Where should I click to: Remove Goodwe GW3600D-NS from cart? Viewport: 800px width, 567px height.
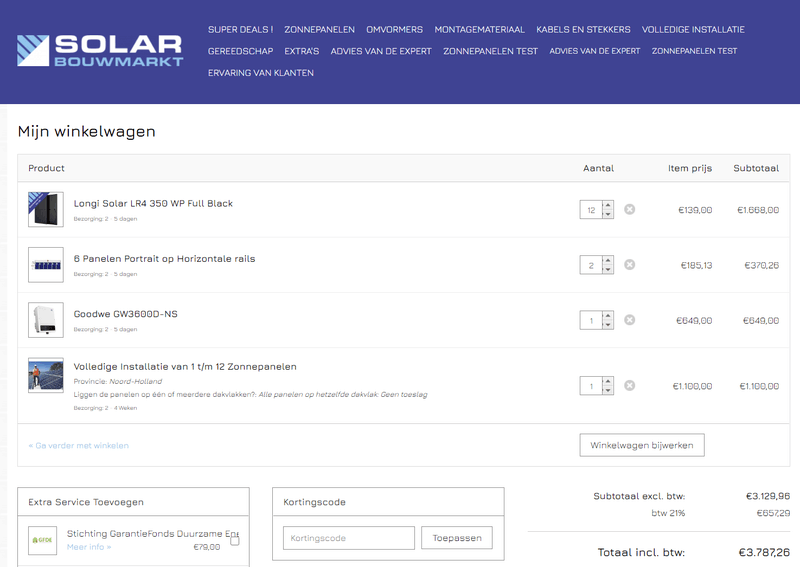630,319
